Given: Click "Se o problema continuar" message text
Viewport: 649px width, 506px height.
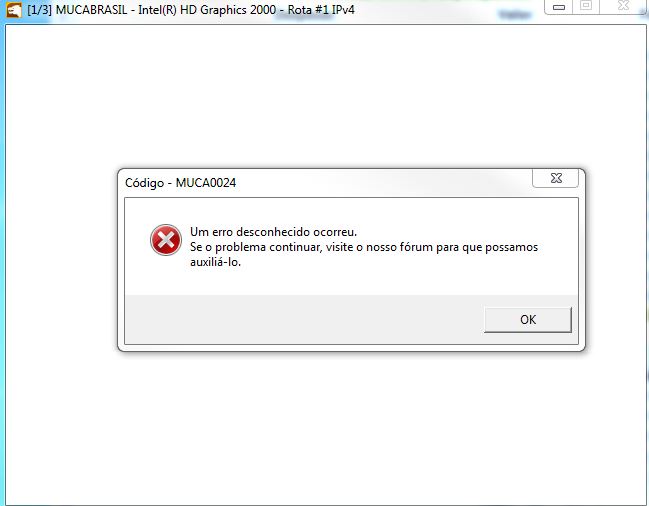Looking at the screenshot, I should tap(256, 247).
